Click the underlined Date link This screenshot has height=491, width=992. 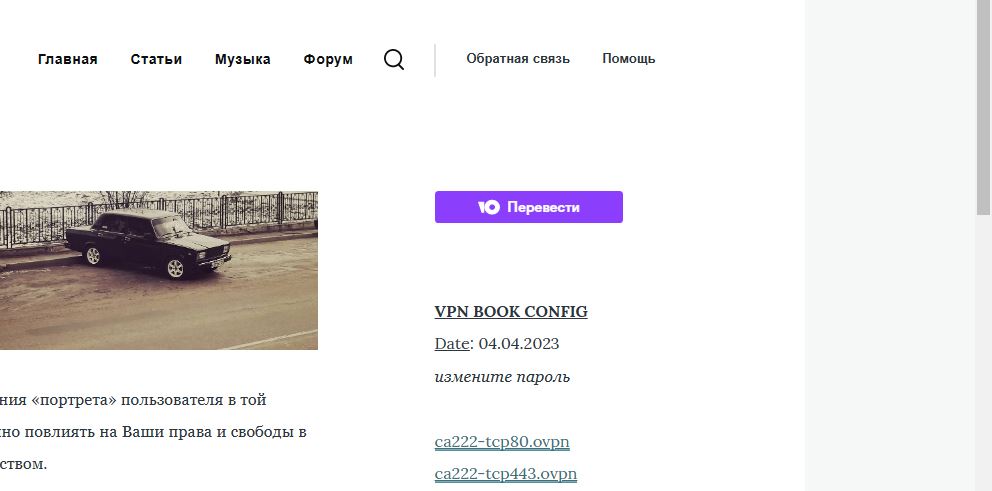click(x=452, y=344)
